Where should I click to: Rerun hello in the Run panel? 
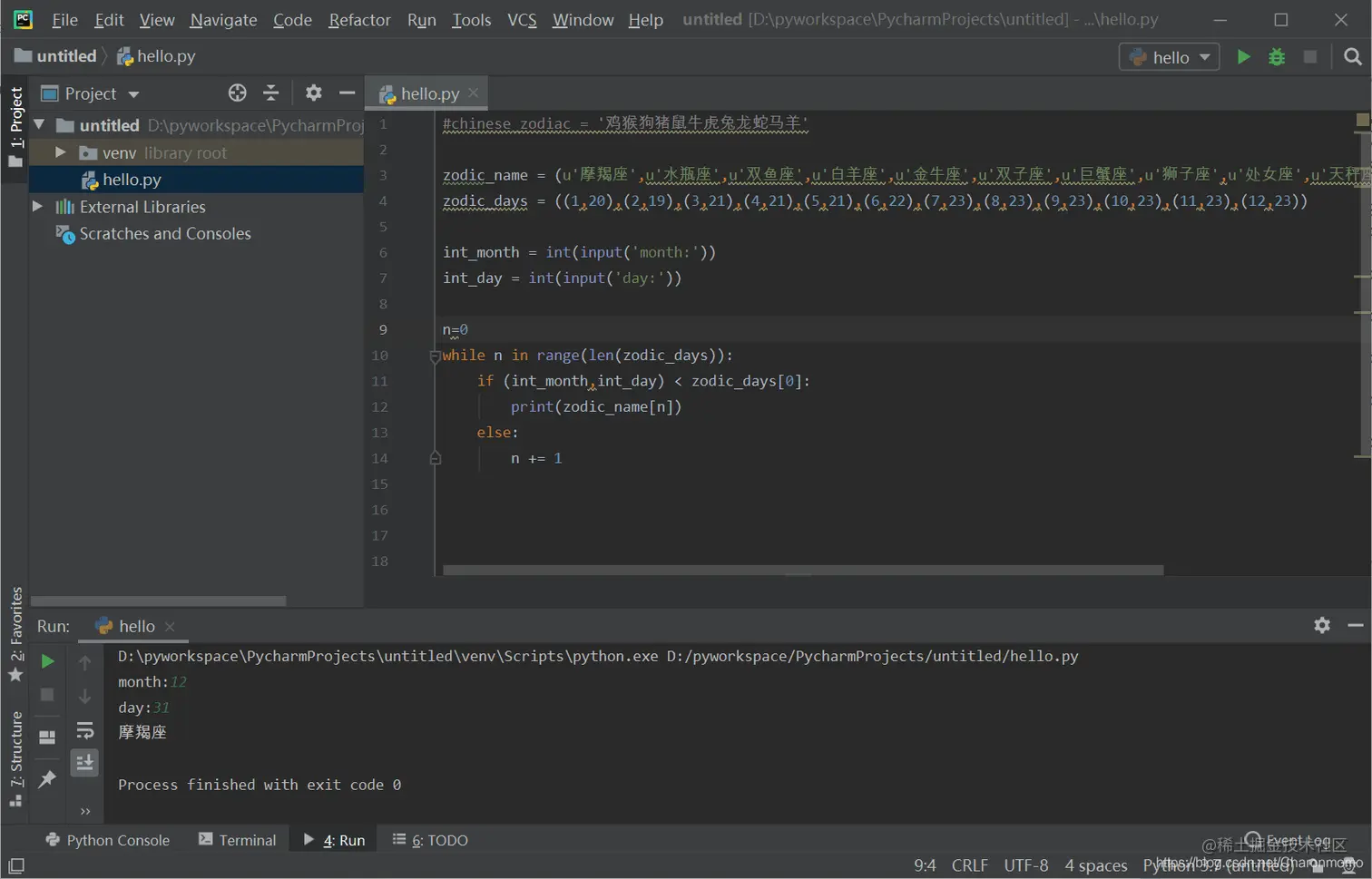[x=47, y=661]
